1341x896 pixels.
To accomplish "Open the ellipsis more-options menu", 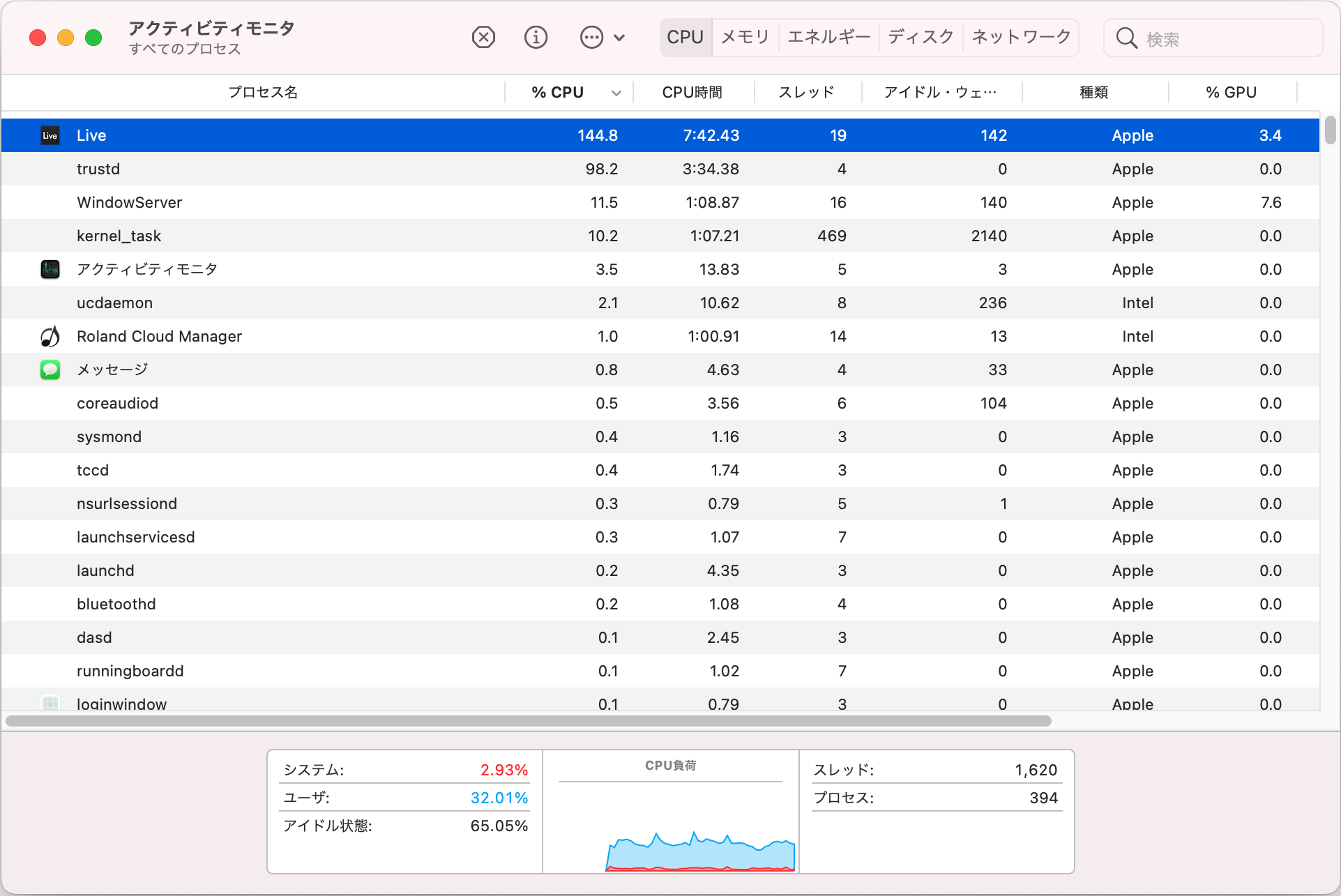I will (591, 37).
